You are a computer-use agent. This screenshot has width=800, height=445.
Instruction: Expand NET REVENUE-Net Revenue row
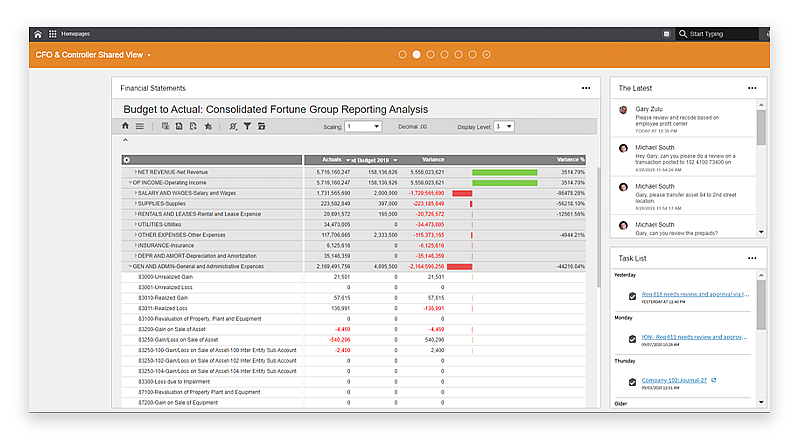click(x=135, y=172)
